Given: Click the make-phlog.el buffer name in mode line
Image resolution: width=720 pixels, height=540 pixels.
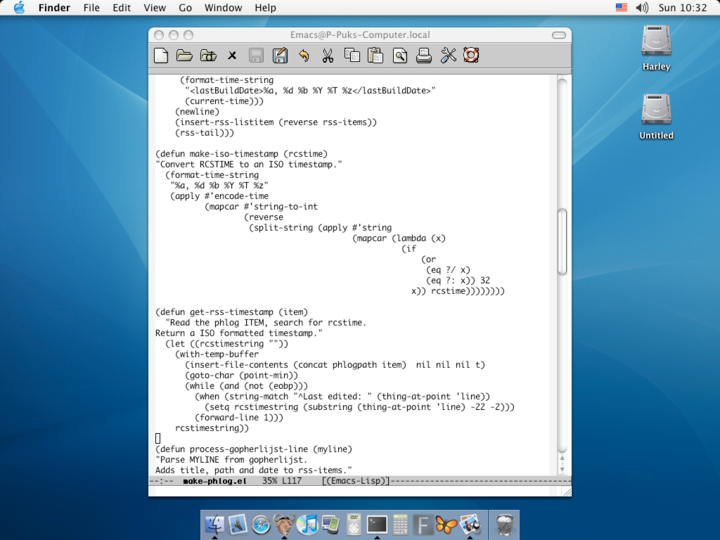Looking at the screenshot, I should click(214, 481).
